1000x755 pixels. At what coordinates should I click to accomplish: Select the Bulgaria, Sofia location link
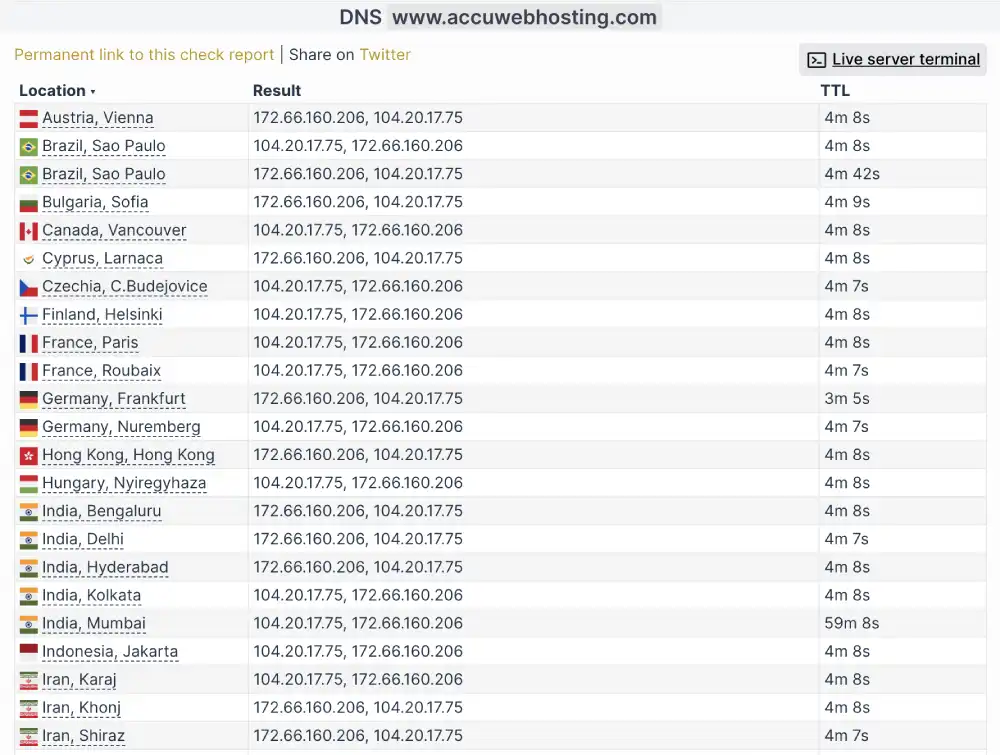[x=95, y=202]
